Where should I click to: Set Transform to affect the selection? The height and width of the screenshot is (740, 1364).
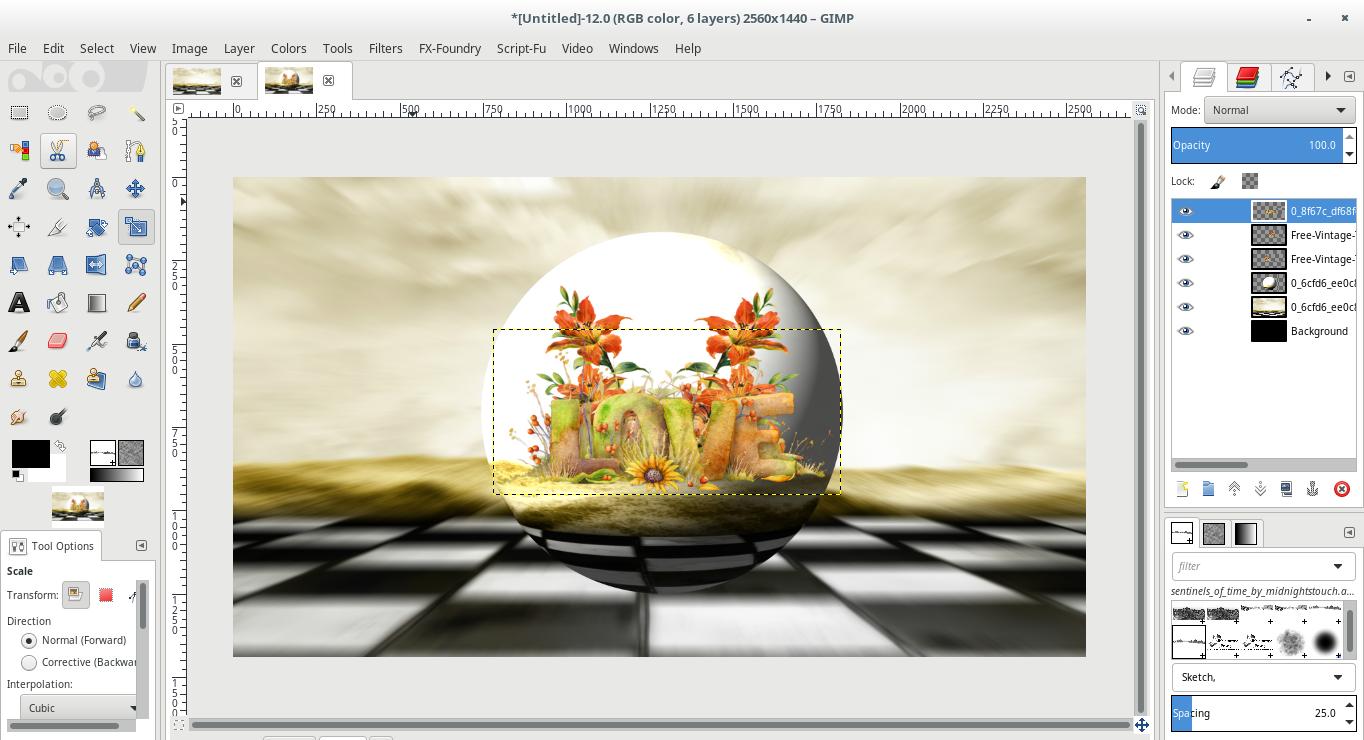106,595
